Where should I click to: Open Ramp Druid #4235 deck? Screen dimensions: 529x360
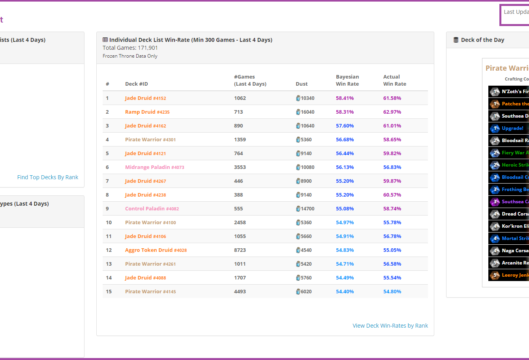[x=147, y=112]
